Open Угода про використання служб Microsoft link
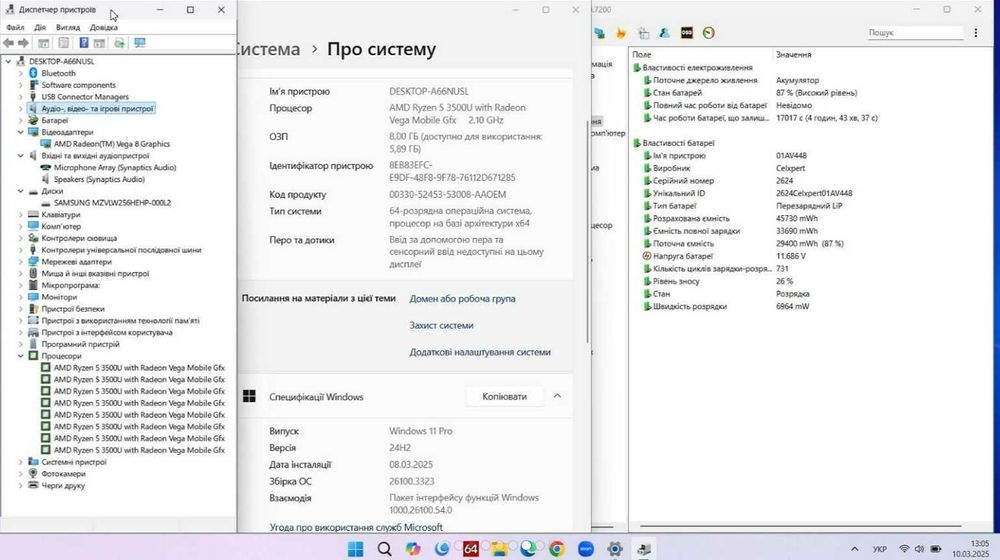The height and width of the screenshot is (560, 1000). (356, 527)
